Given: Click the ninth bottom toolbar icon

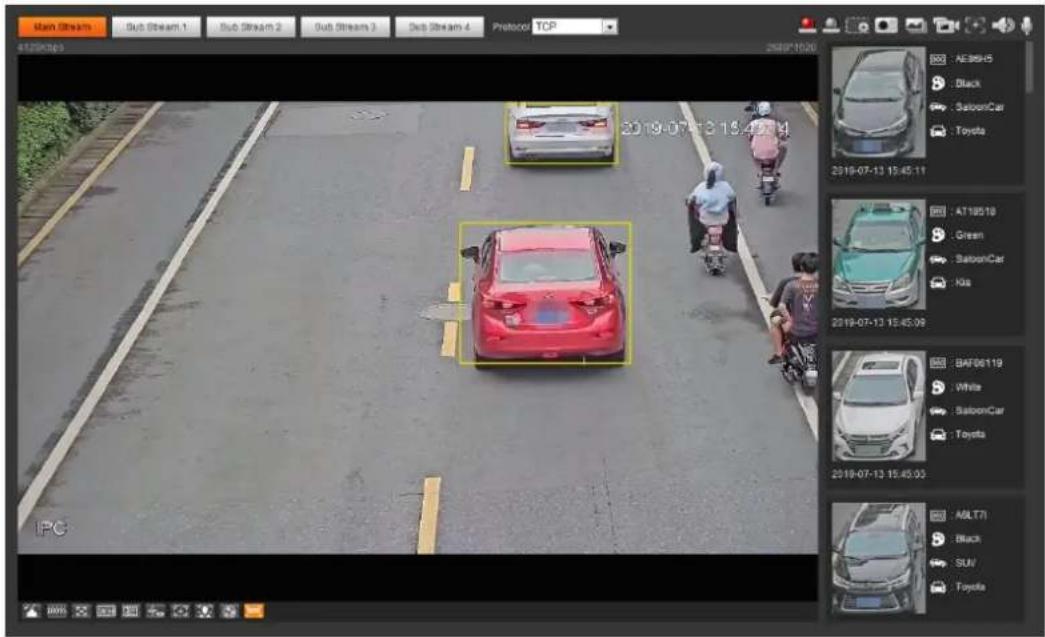Looking at the screenshot, I should [229, 611].
